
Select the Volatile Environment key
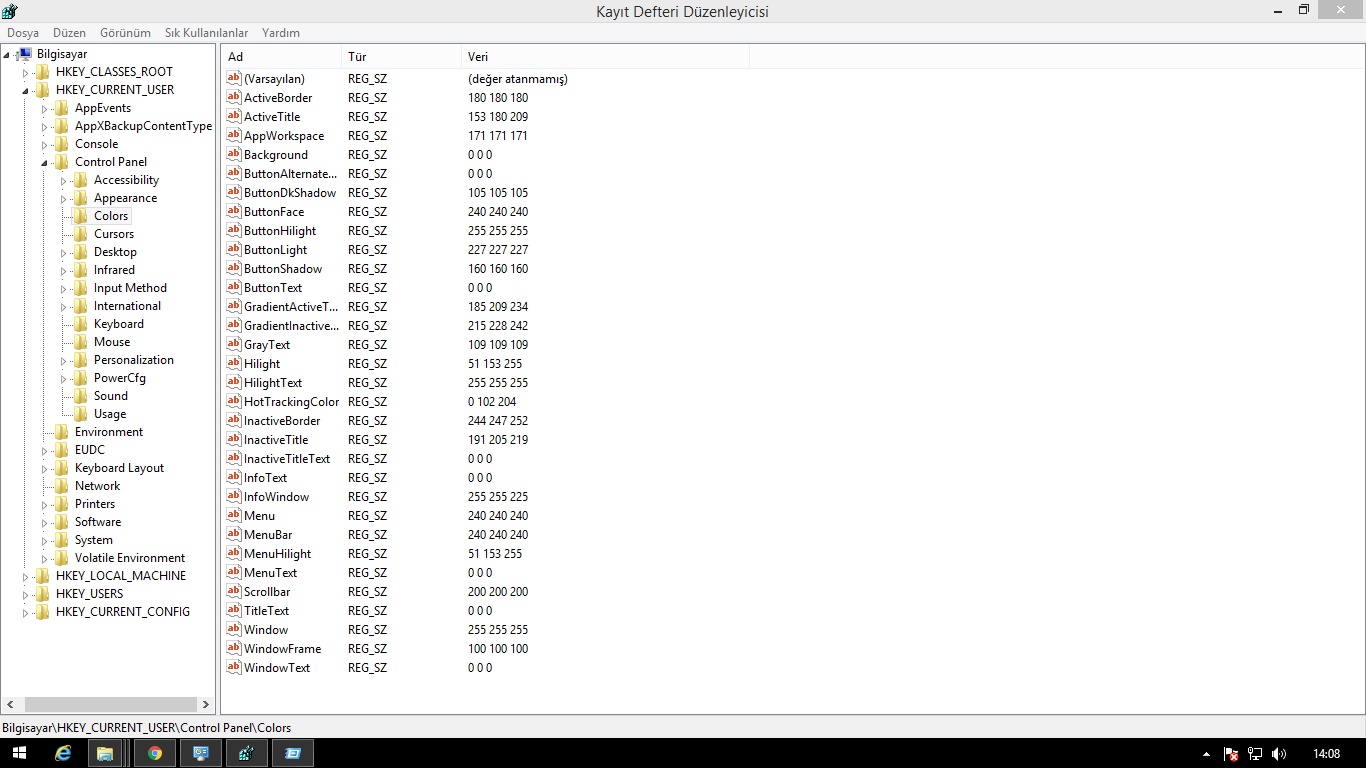(x=130, y=558)
